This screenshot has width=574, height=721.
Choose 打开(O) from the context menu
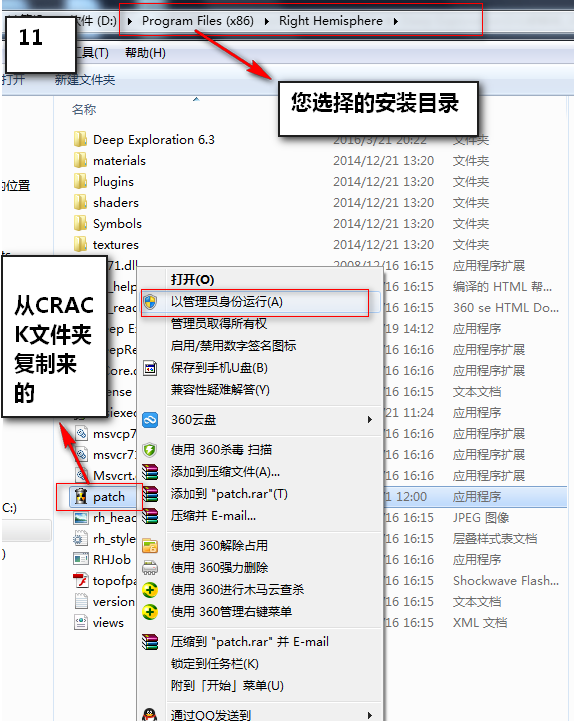click(192, 280)
